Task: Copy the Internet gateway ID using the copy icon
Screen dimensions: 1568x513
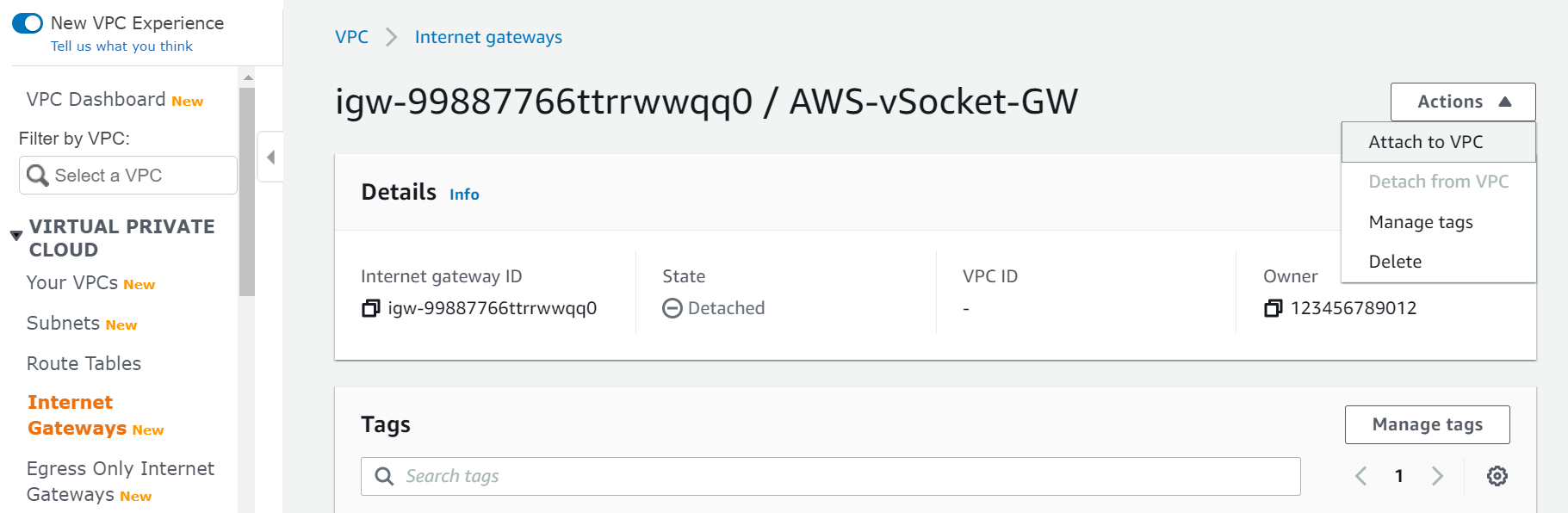Action: (x=369, y=307)
